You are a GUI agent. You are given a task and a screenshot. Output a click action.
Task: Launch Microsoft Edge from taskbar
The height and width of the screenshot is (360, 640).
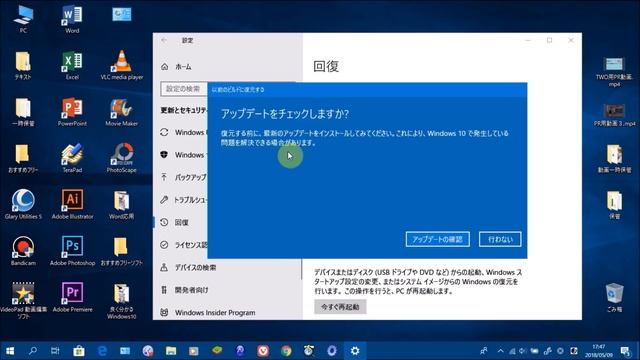(102, 351)
